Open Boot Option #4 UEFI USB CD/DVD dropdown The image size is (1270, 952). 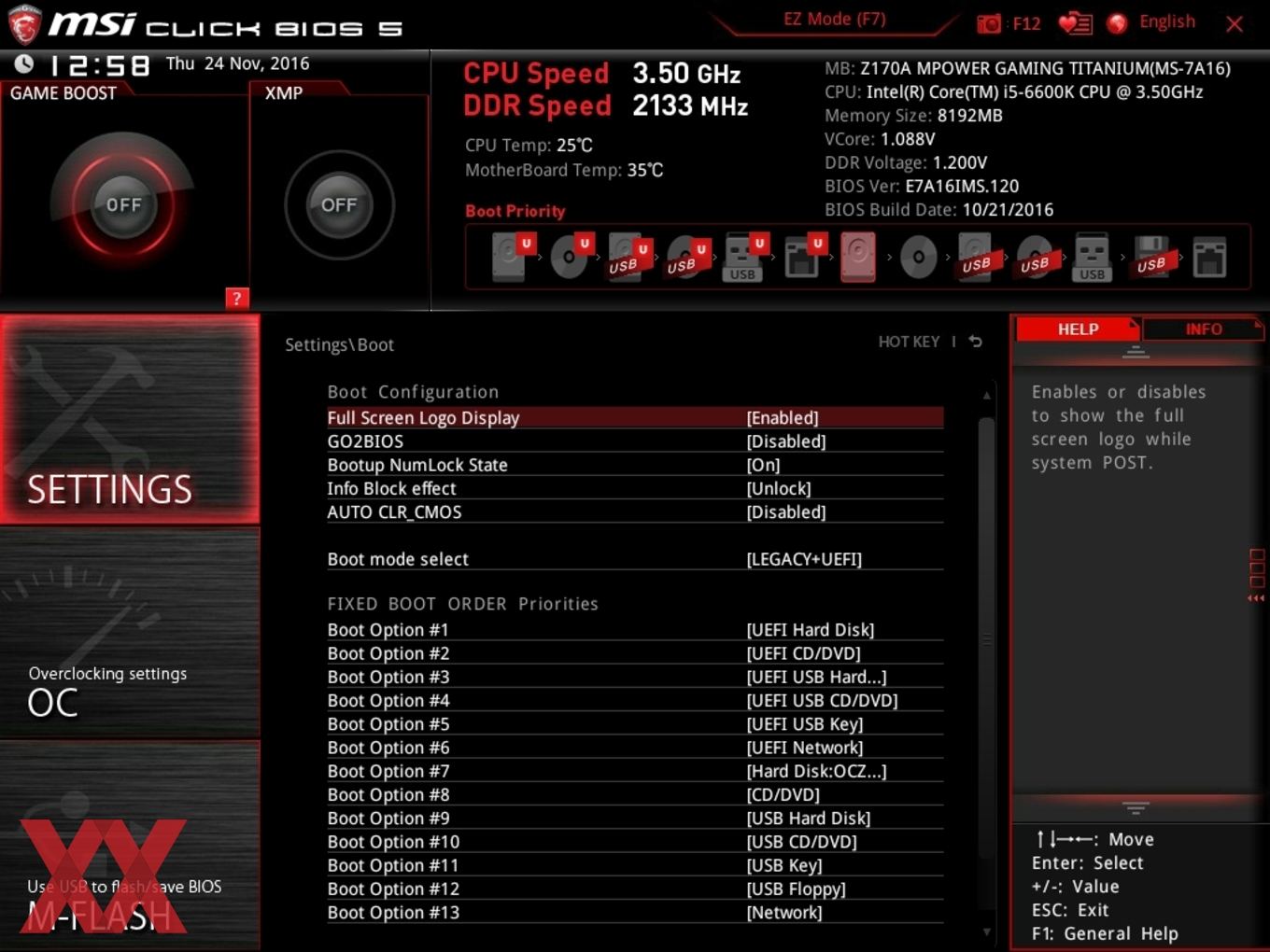pos(822,700)
